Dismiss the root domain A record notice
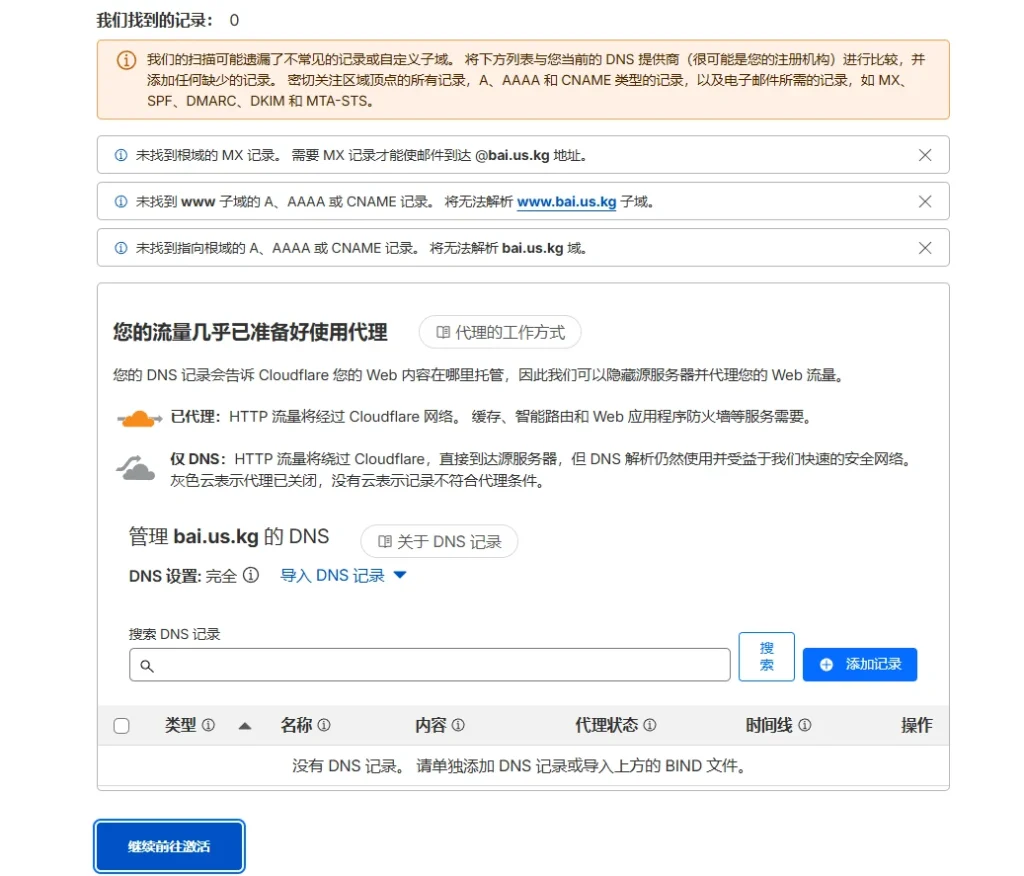The height and width of the screenshot is (876, 1024). point(925,248)
